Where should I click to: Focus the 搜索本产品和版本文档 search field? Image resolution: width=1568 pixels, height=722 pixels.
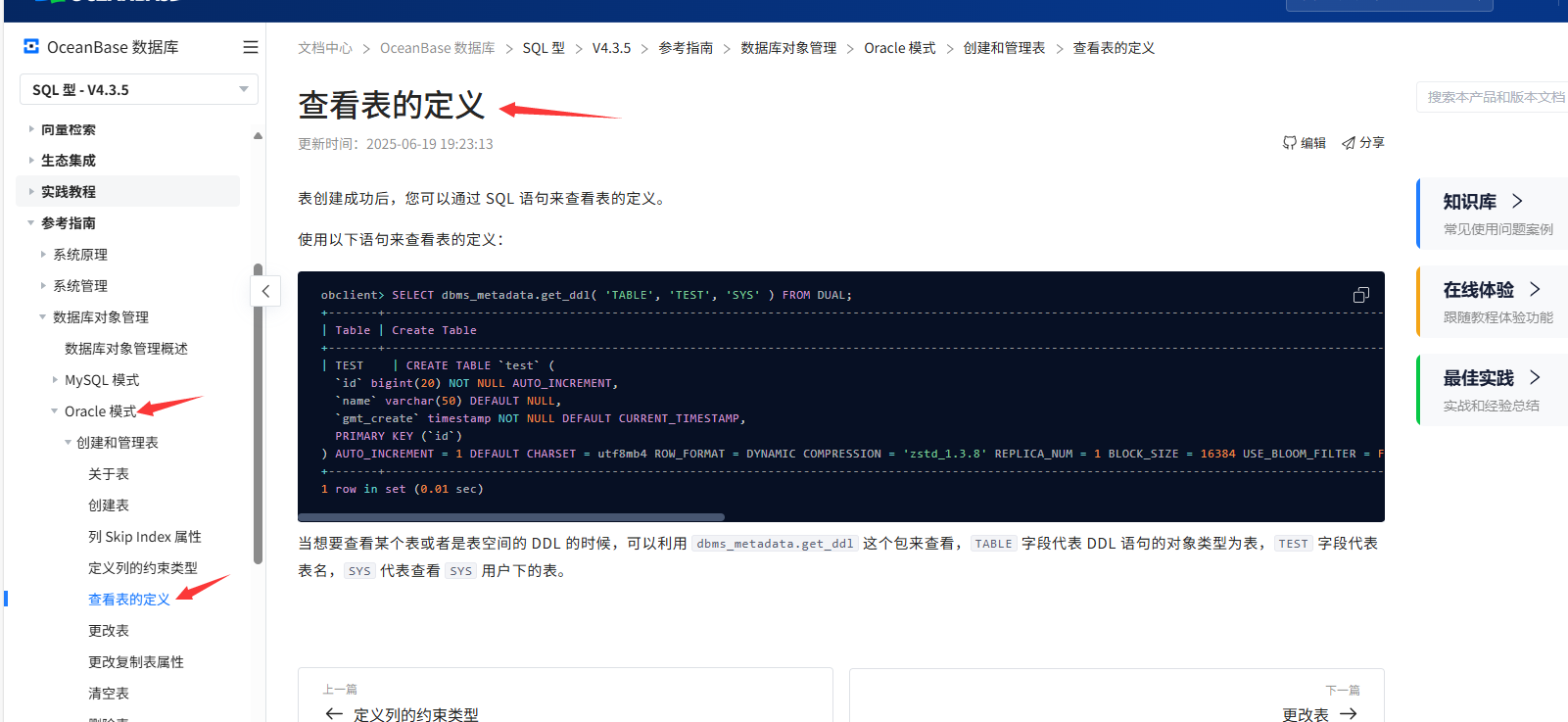(x=1493, y=97)
